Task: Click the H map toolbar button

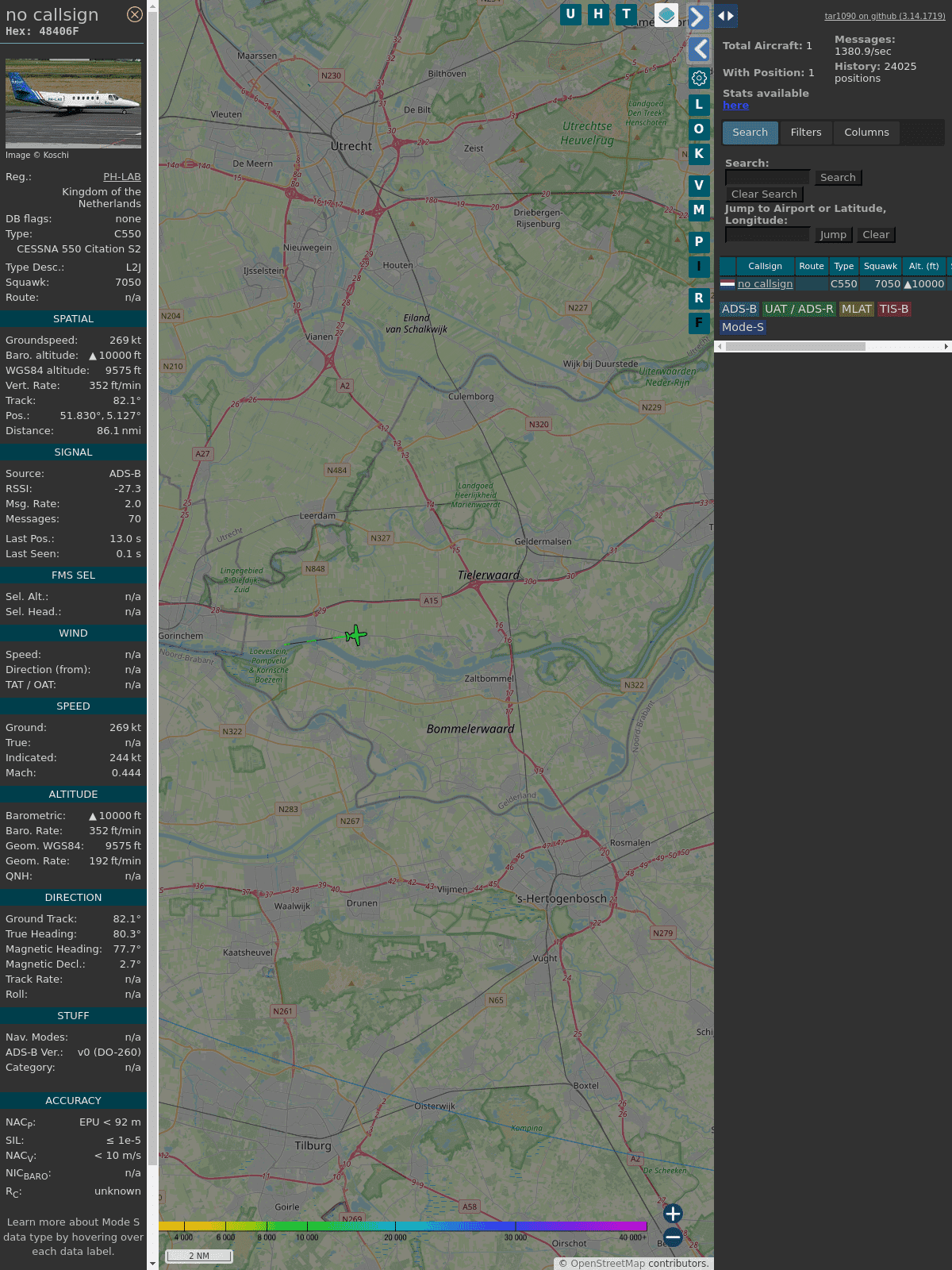Action: click(x=598, y=14)
